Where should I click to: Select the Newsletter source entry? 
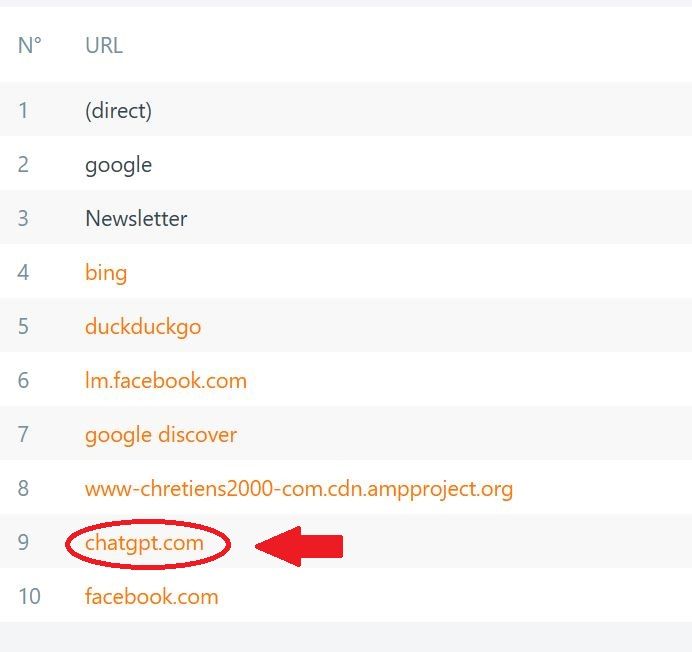tap(136, 219)
